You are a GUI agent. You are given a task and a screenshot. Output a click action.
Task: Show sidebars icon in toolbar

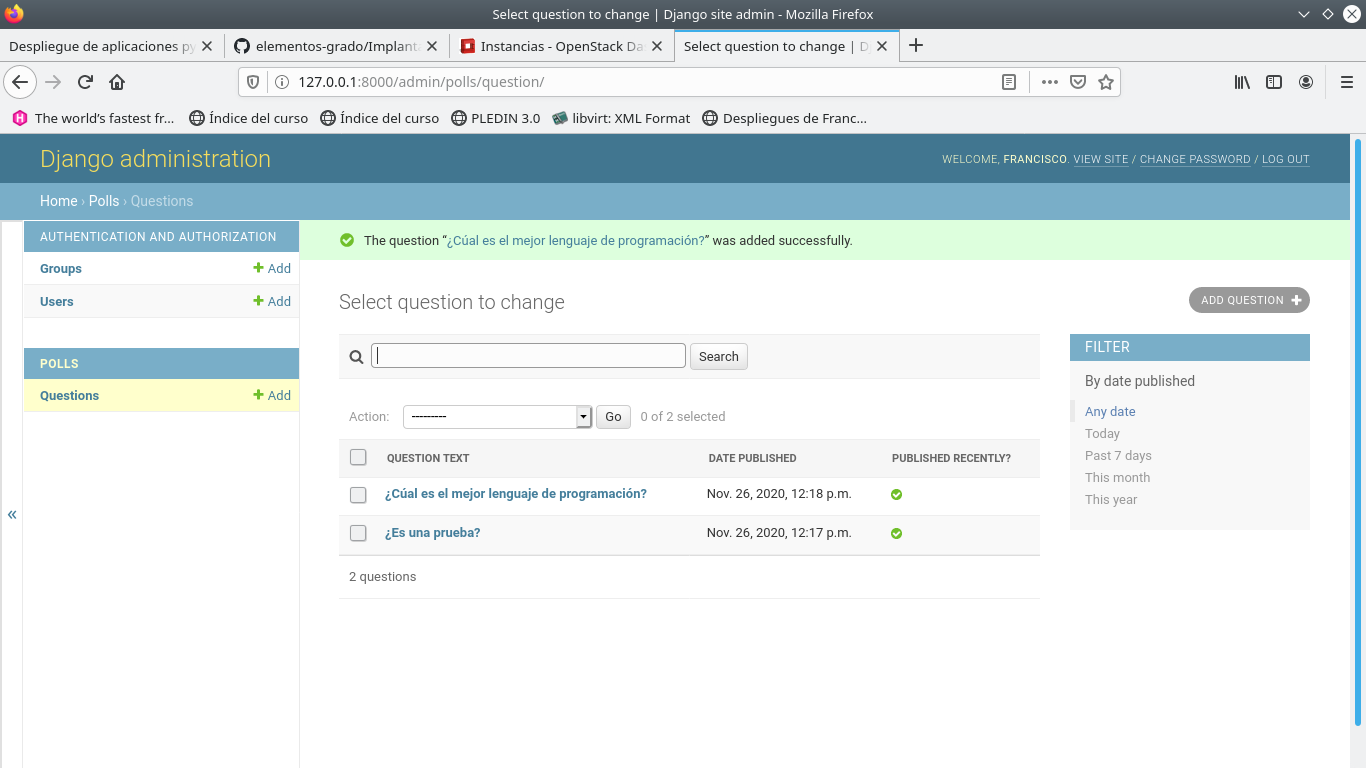point(1274,82)
